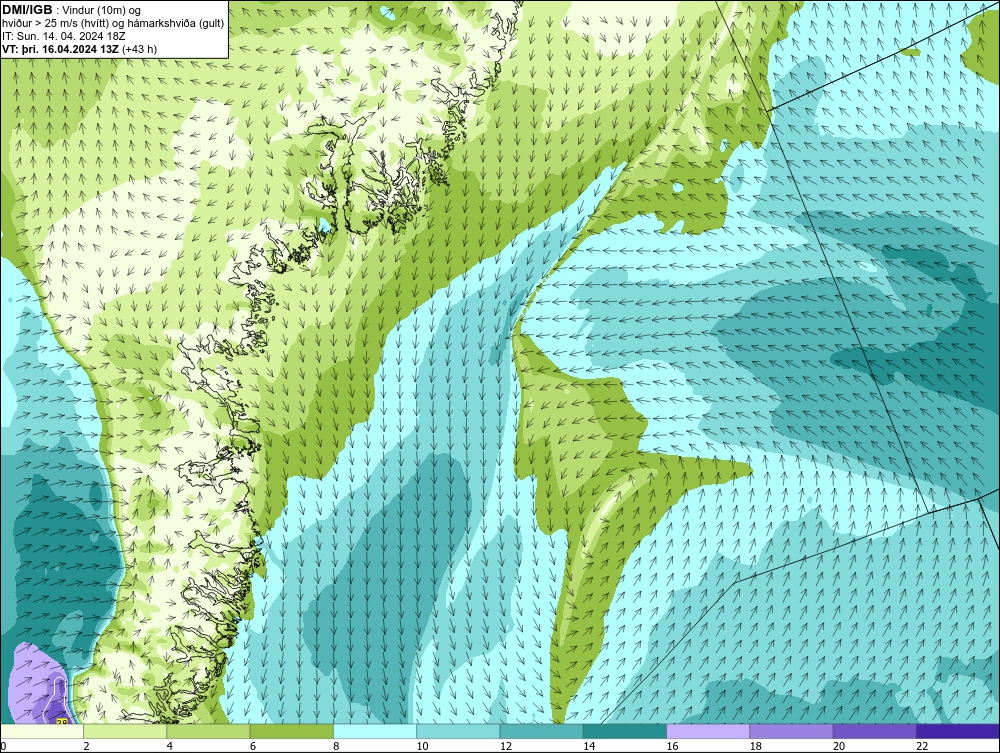Click the 4–6 m/s green legend swatch
Viewport: 1000px width, 753px height.
[208, 731]
